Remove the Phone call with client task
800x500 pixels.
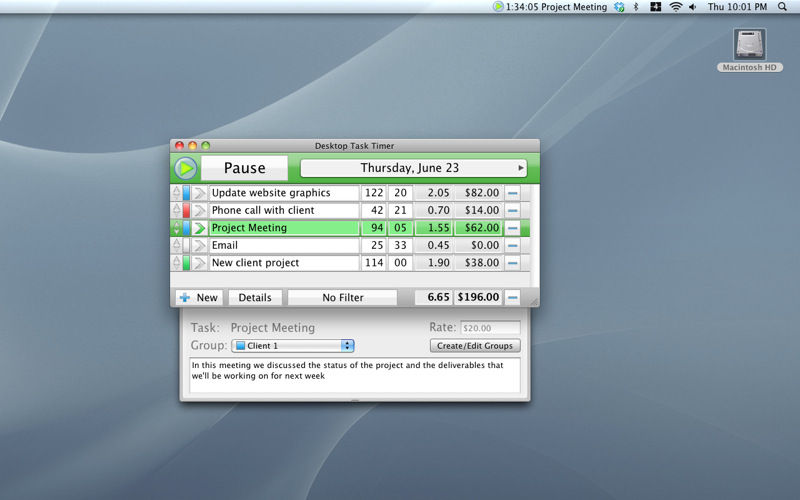tap(512, 210)
